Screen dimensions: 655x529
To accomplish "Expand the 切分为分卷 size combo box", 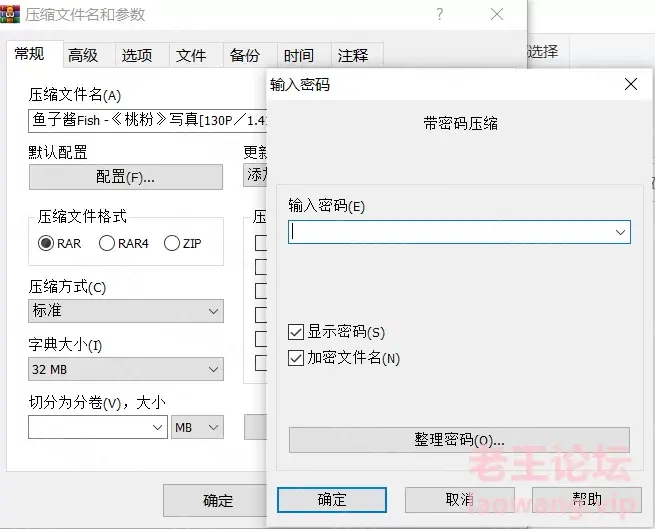I will [157, 427].
